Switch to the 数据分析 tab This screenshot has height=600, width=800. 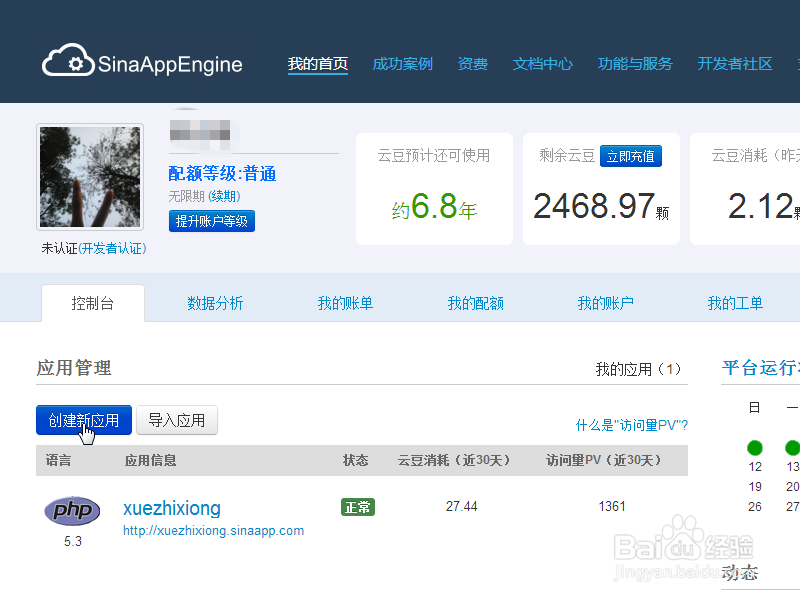pos(215,304)
